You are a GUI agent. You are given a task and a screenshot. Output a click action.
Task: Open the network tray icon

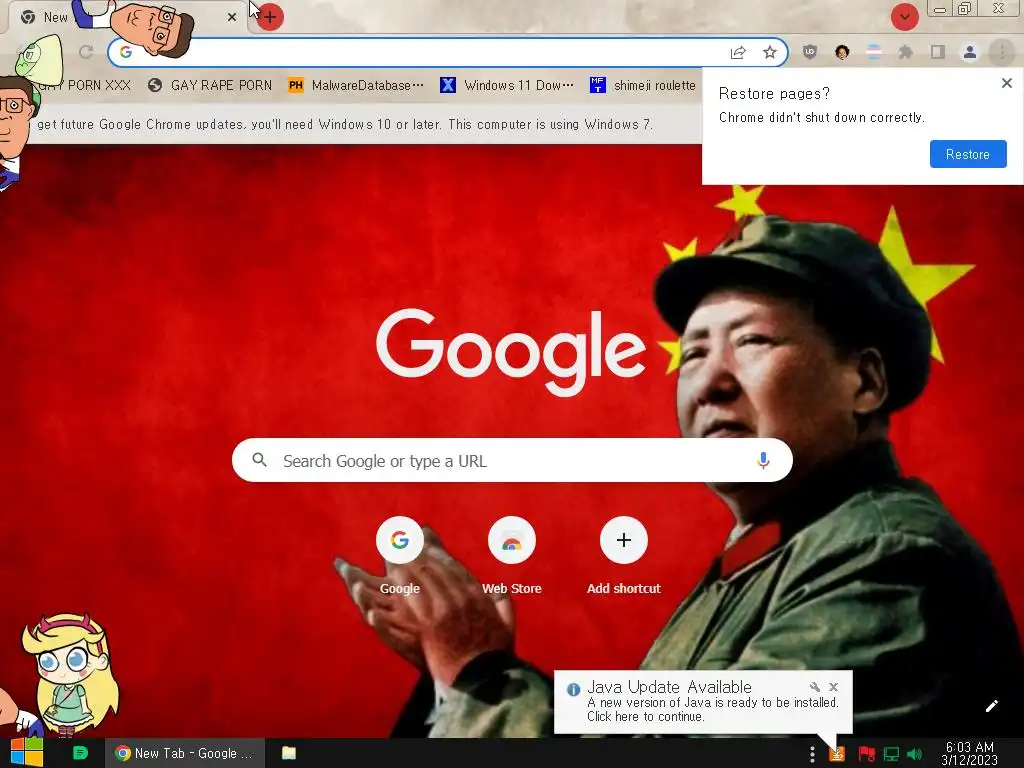tap(891, 754)
